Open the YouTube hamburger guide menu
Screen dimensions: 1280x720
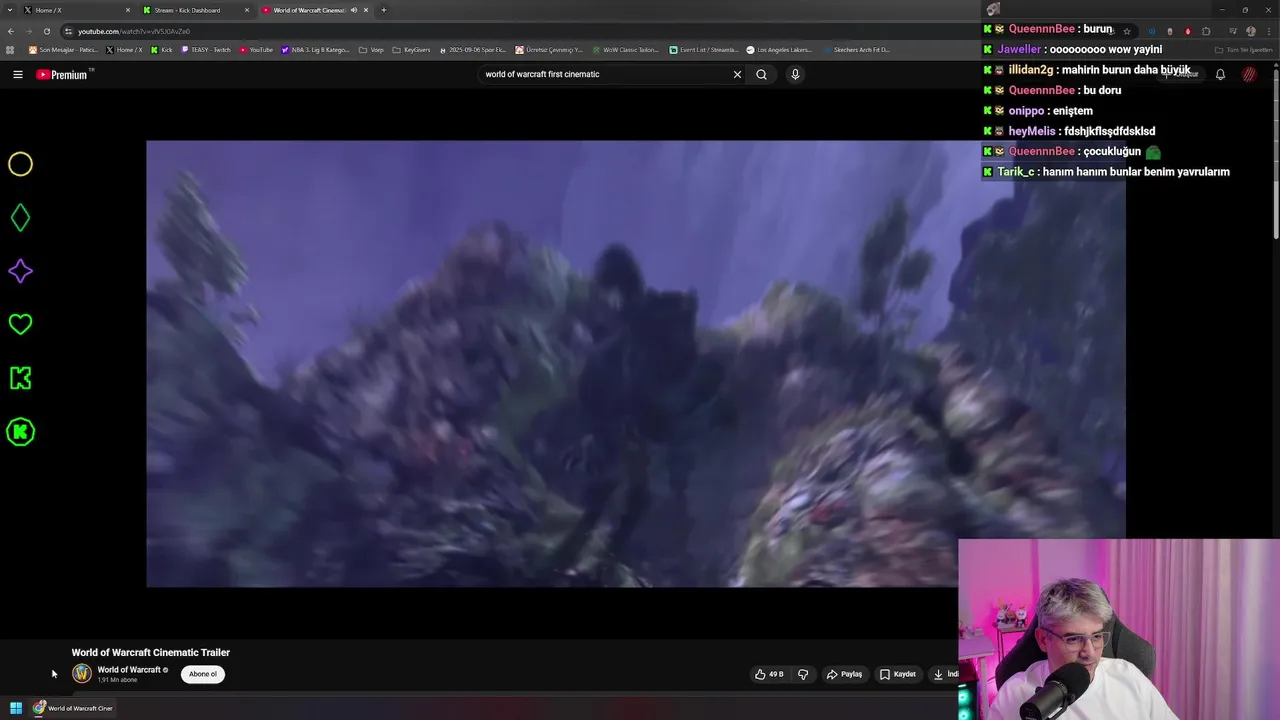[17, 74]
